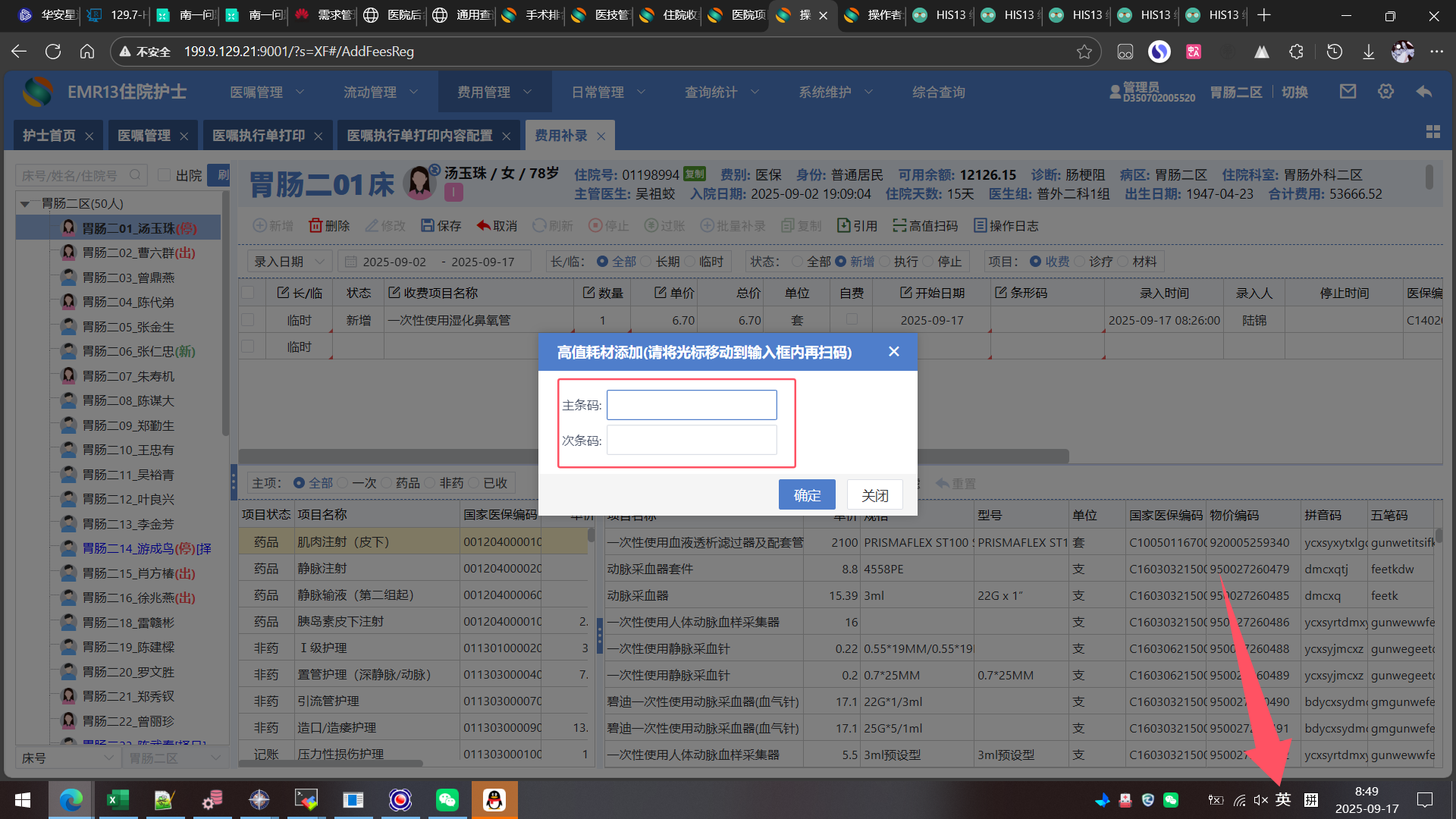
Task: Open the settings gear in header
Action: (x=1385, y=92)
